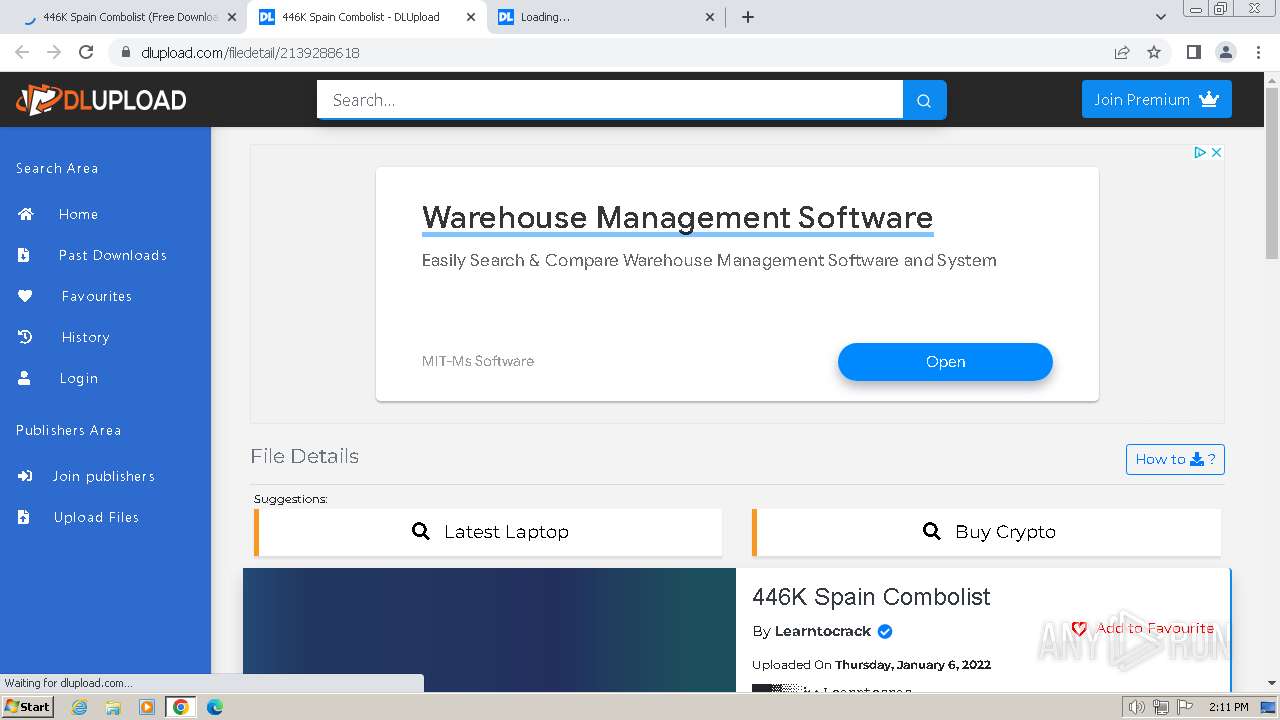Screen dimensions: 1280x720
Task: Open Past Downloads in sidebar
Action: (113, 255)
